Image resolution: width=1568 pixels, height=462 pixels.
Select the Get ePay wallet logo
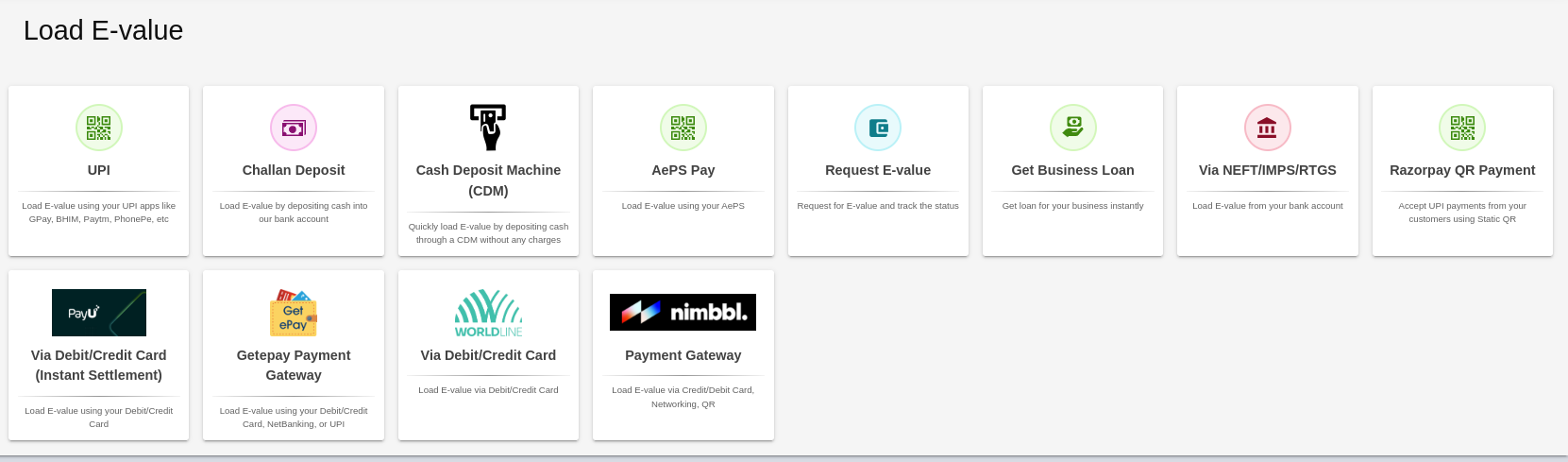pos(294,313)
